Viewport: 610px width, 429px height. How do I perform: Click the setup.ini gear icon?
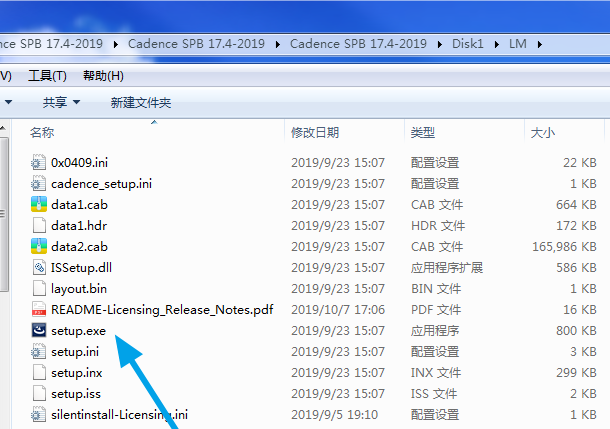point(39,351)
